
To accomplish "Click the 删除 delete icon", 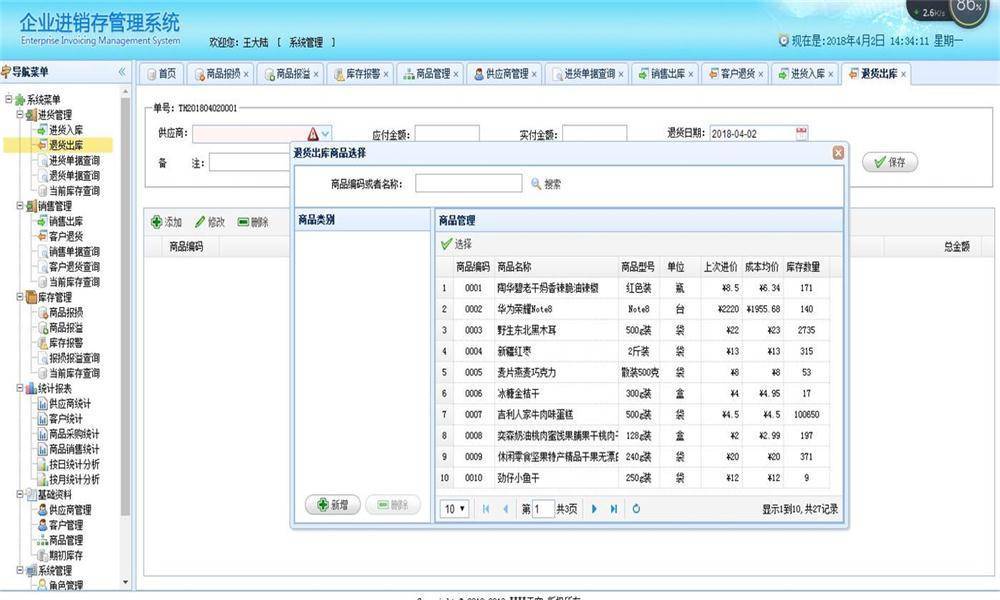I will click(243, 222).
